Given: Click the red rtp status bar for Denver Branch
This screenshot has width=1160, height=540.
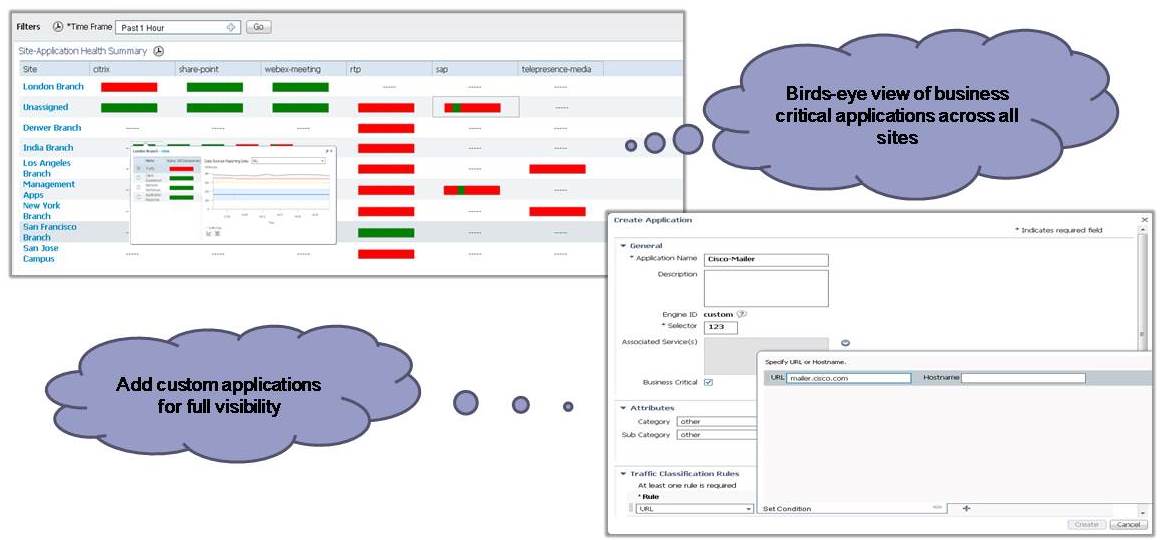Looking at the screenshot, I should 385,128.
